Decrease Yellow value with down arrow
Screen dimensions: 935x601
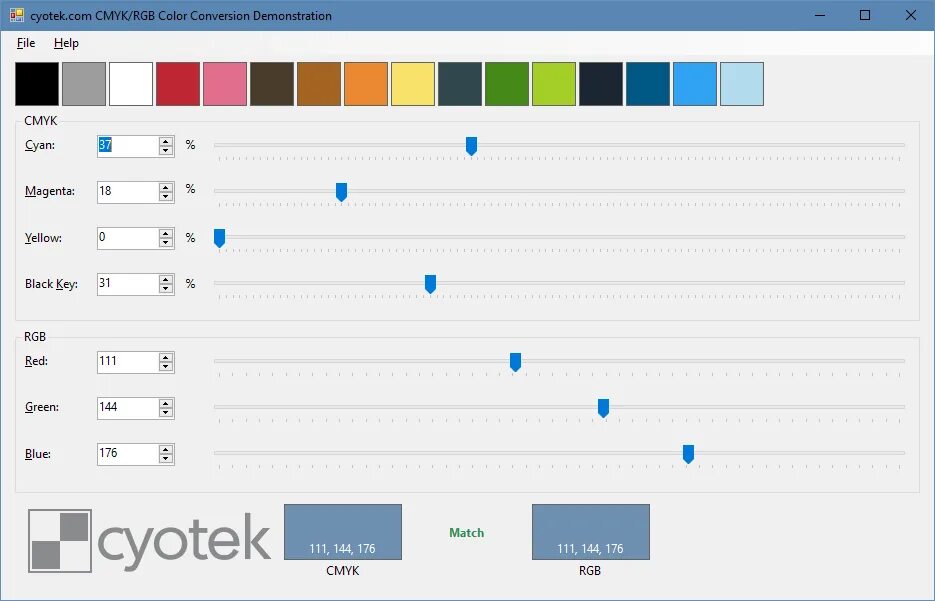(x=166, y=243)
